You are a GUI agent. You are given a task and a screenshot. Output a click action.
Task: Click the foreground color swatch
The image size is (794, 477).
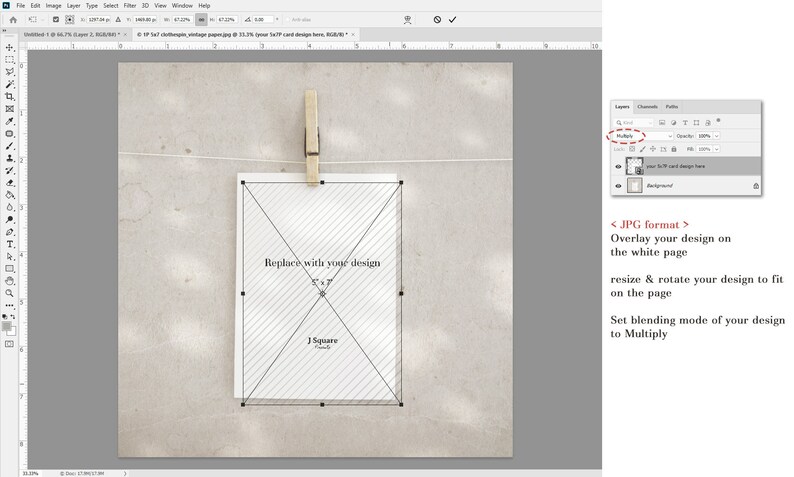click(6, 326)
